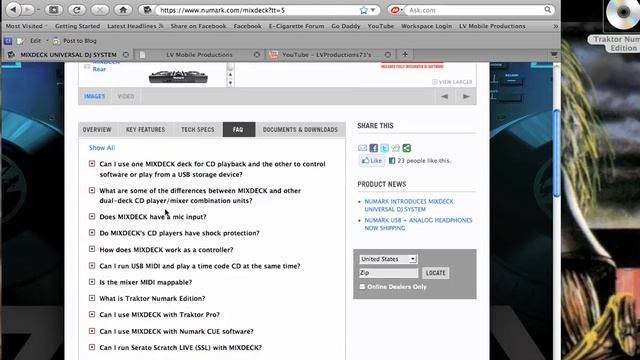
Task: Expand the Numark CUE software question
Action: click(x=92, y=331)
